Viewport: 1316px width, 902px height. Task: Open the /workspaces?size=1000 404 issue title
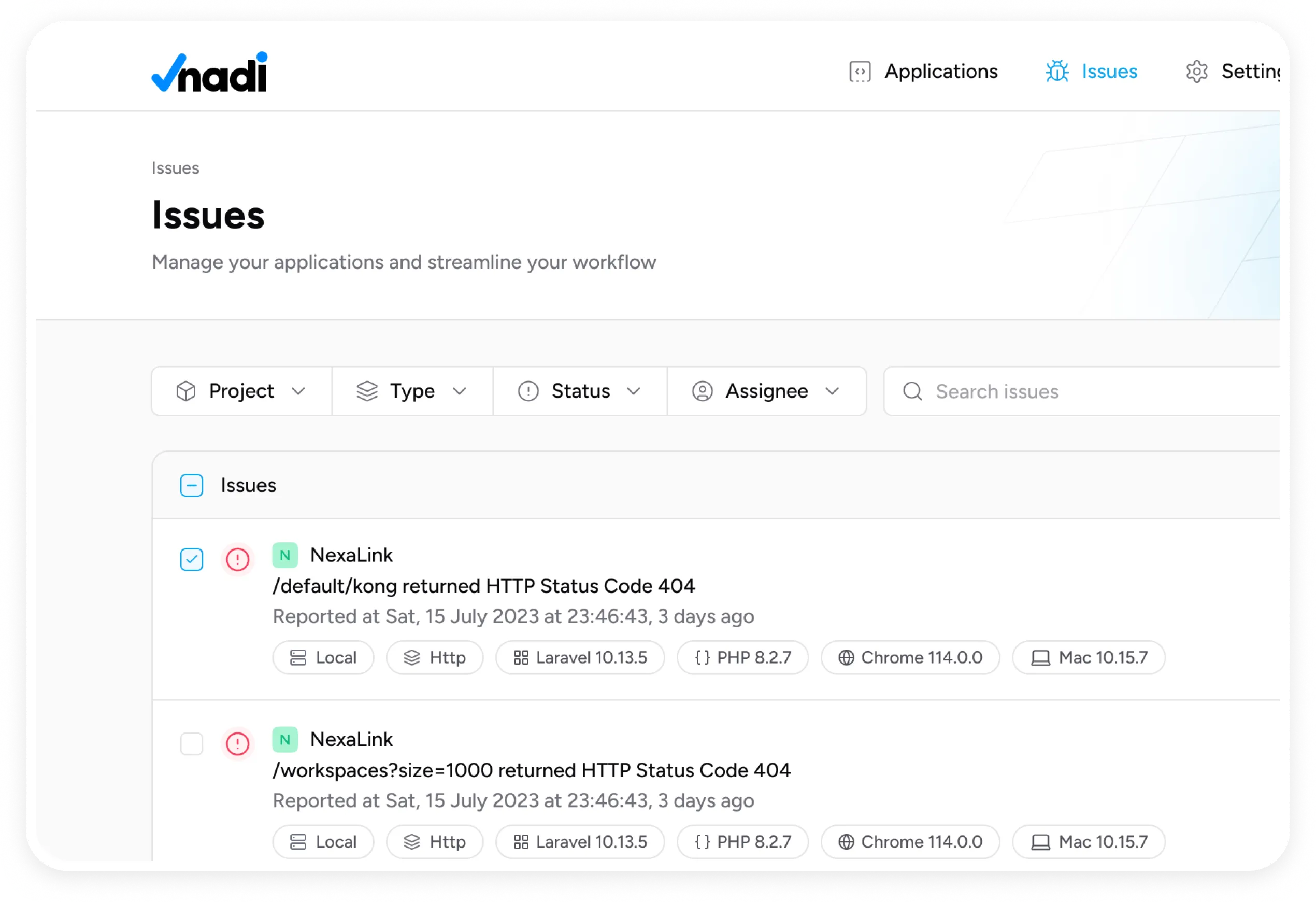[531, 770]
